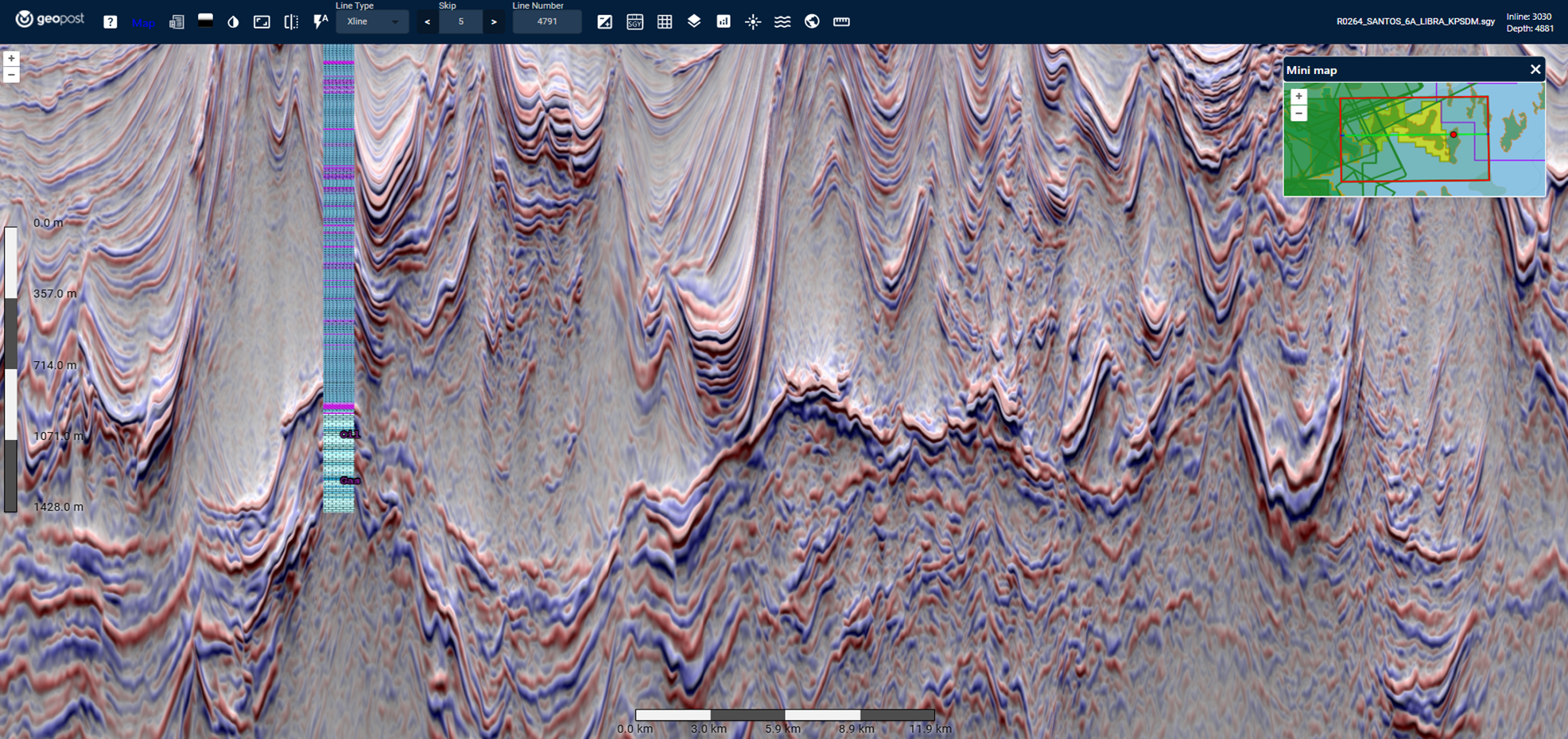Click the SGY file header icon
Screen dimensions: 1568x739
pyautogui.click(x=635, y=22)
